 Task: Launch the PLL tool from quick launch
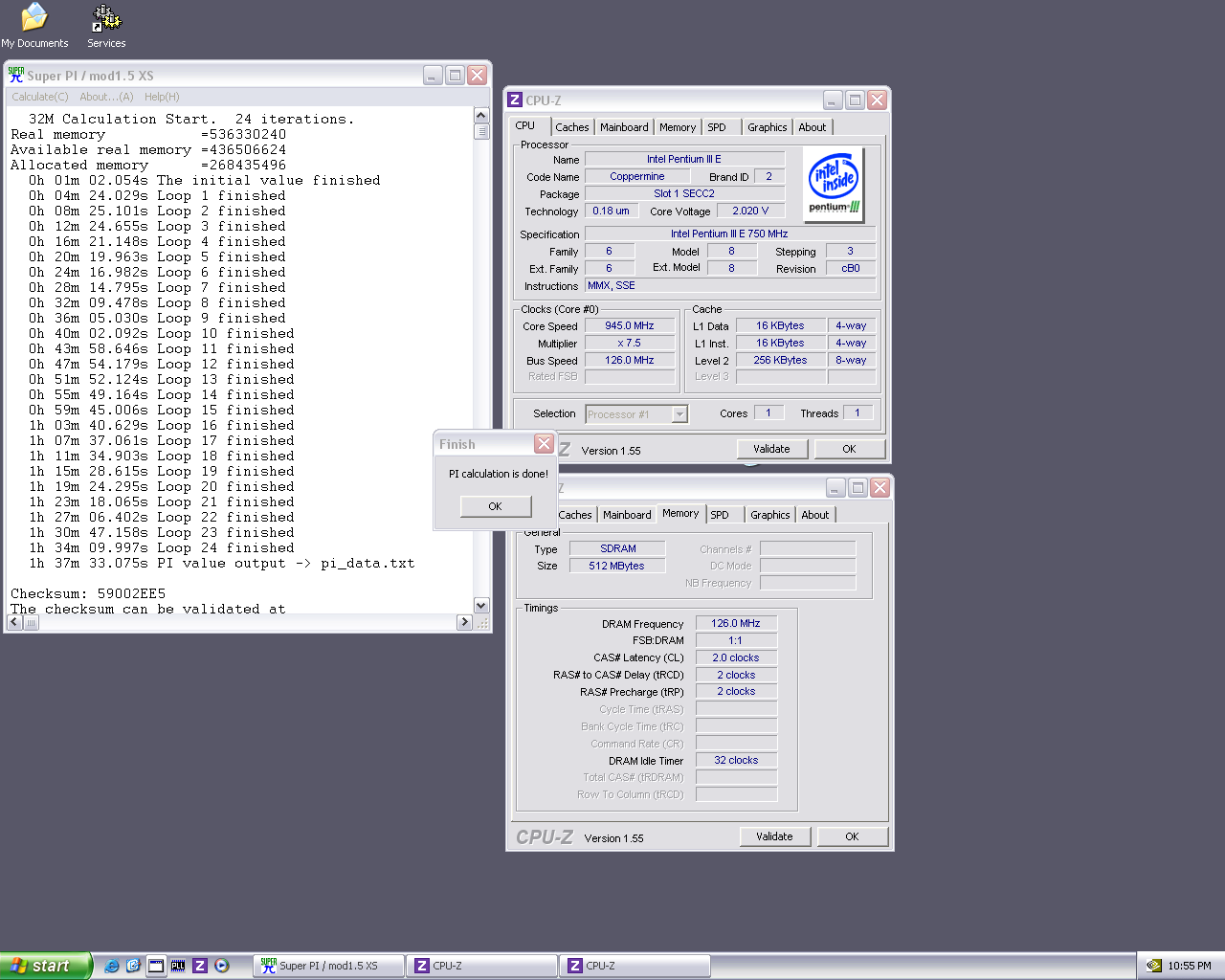[x=178, y=966]
